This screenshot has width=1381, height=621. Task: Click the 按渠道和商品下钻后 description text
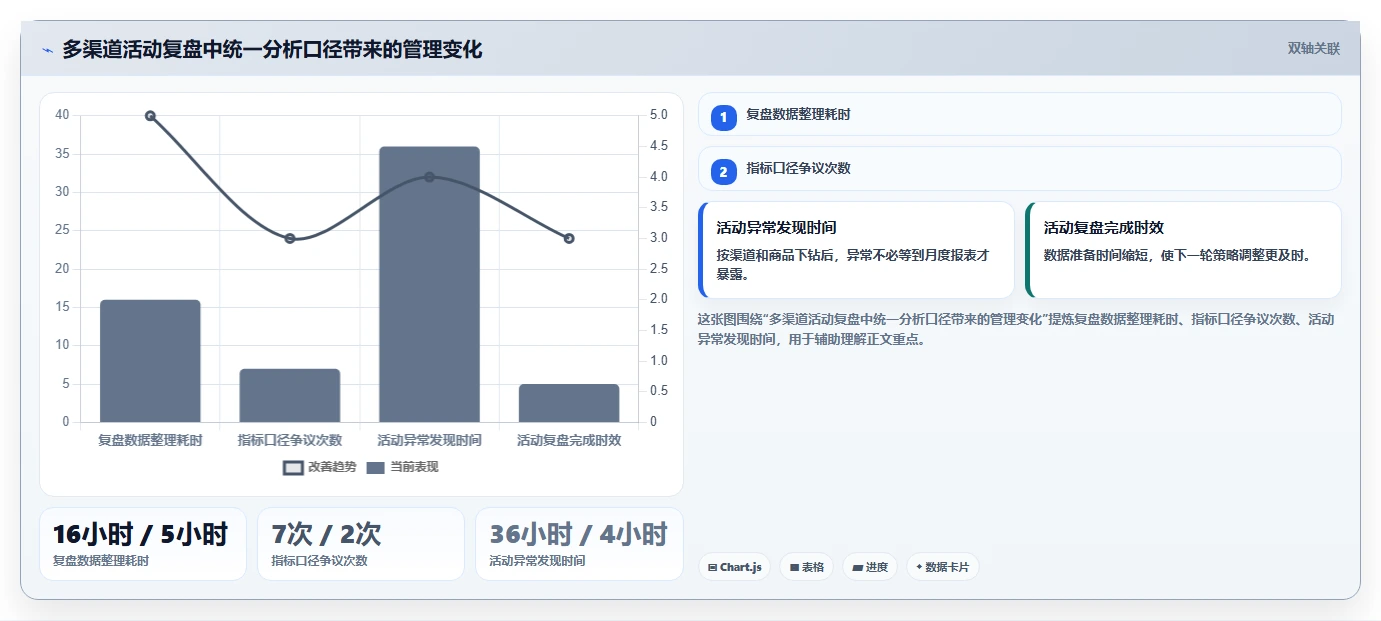(854, 265)
